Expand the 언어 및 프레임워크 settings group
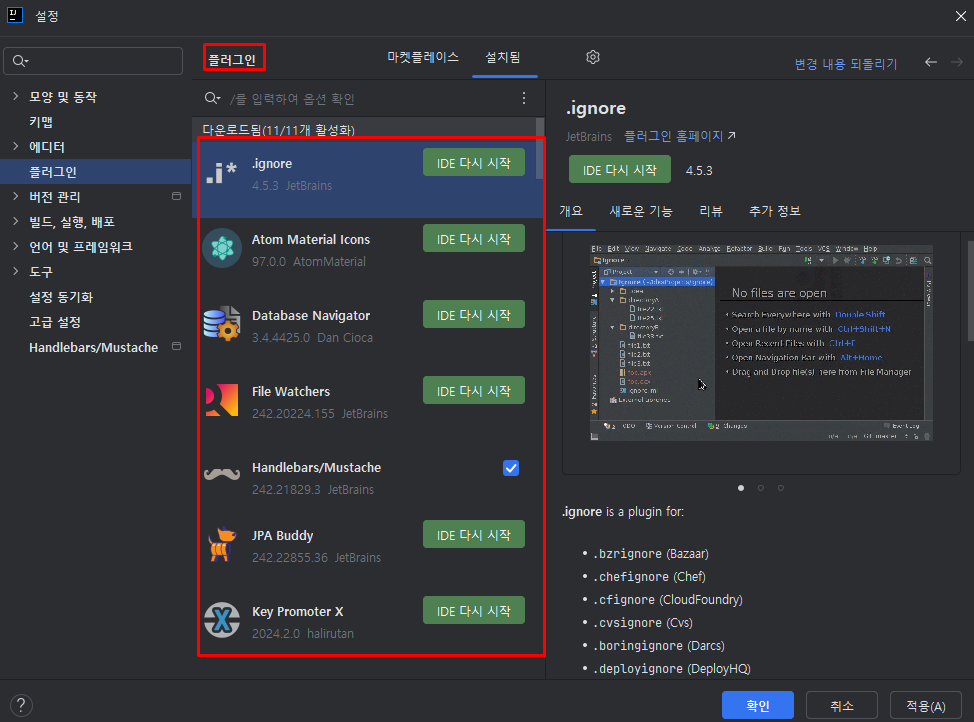The image size is (974, 722). [x=16, y=246]
